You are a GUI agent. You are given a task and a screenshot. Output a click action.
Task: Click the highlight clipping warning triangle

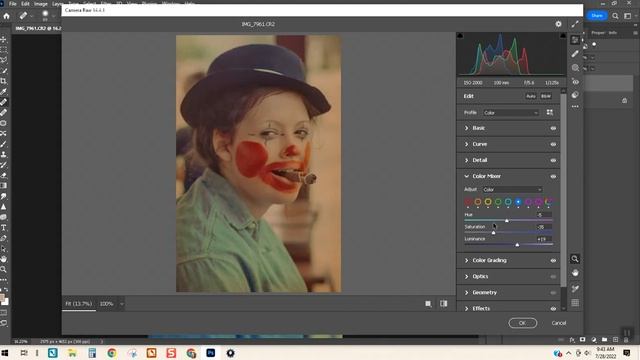point(563,36)
